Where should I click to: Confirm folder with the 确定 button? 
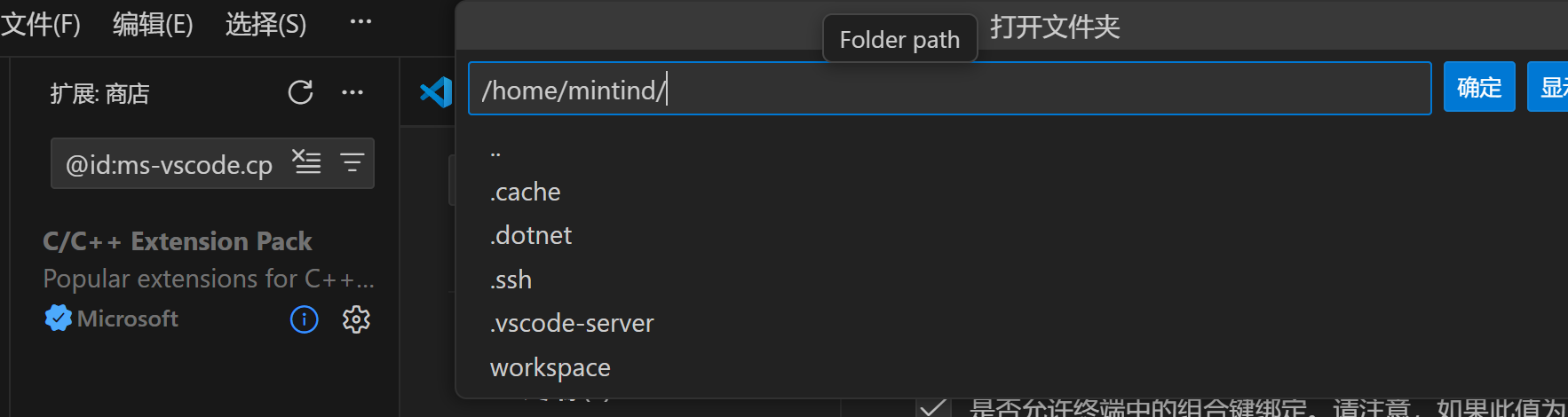1479,87
